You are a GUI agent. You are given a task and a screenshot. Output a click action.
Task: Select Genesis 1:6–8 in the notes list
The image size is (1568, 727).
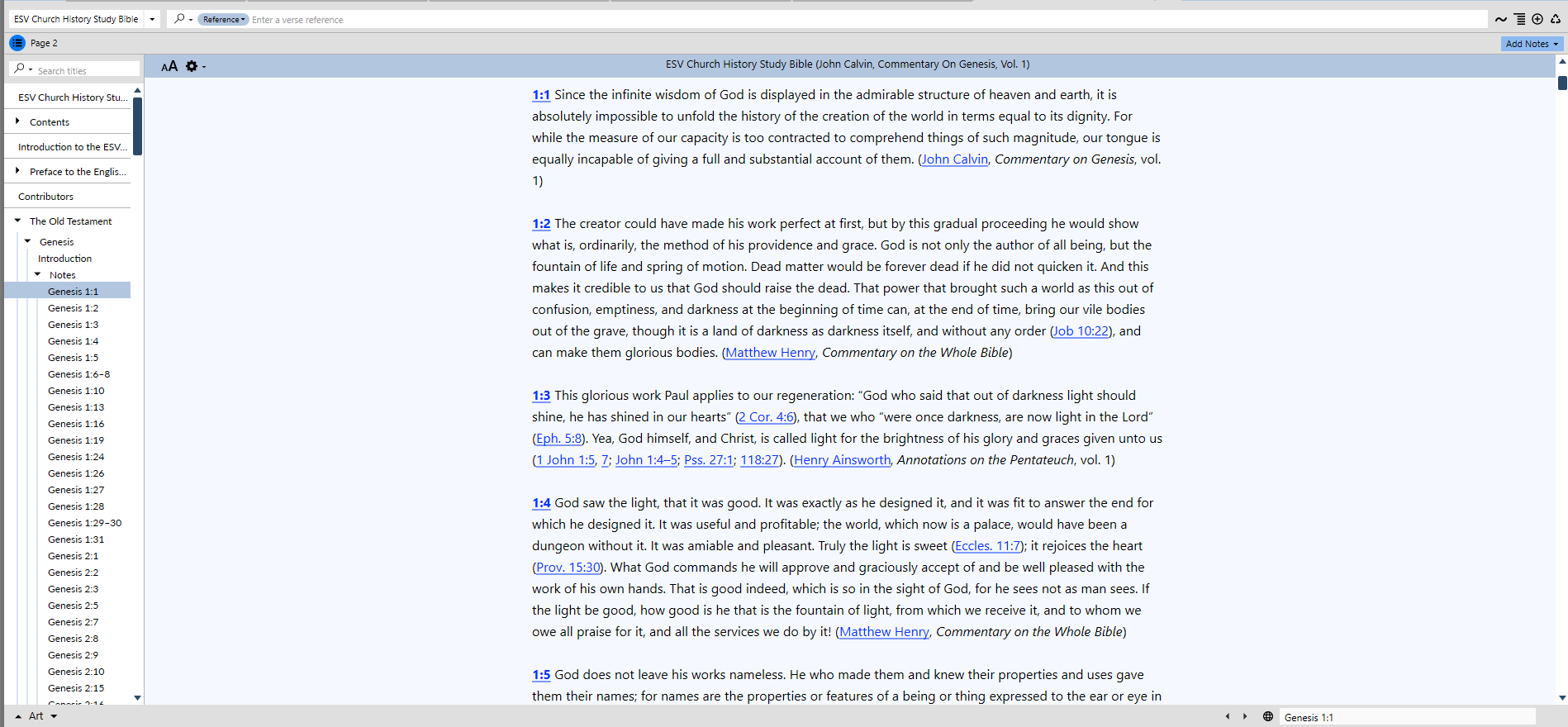tap(78, 374)
